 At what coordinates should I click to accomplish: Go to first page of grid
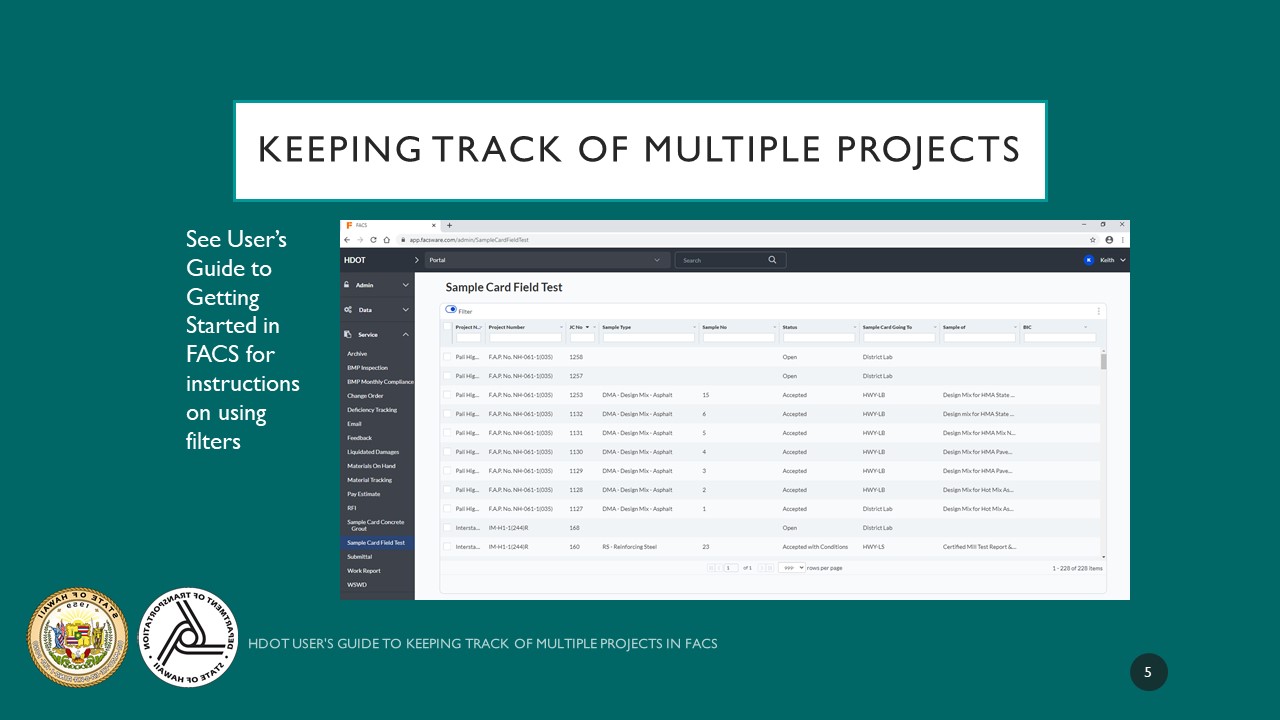click(x=711, y=568)
